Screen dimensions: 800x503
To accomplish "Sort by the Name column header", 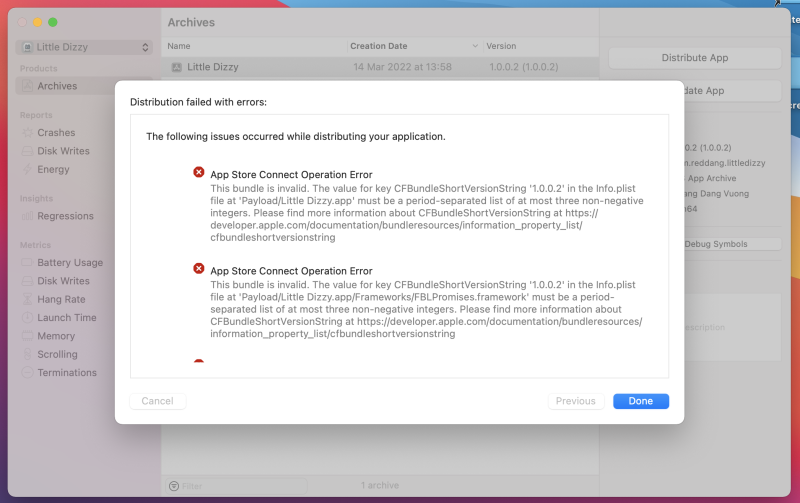I will pyautogui.click(x=179, y=46).
